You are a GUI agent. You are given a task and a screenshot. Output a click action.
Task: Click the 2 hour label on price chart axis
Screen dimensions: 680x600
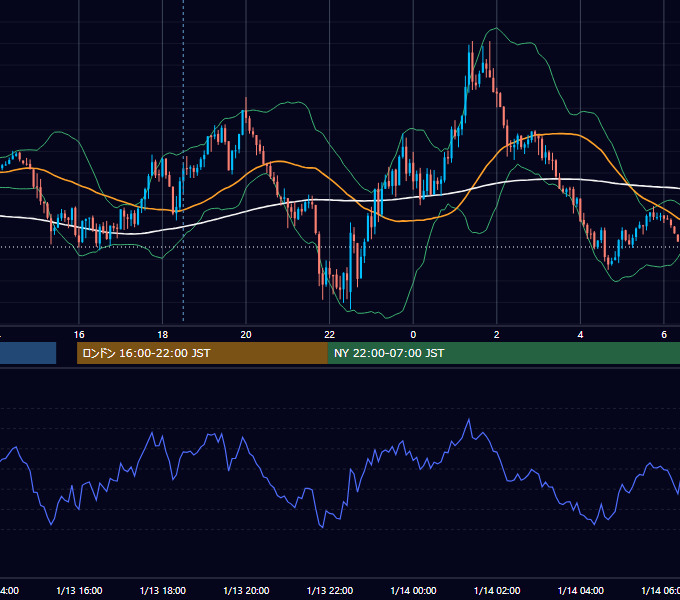point(497,335)
